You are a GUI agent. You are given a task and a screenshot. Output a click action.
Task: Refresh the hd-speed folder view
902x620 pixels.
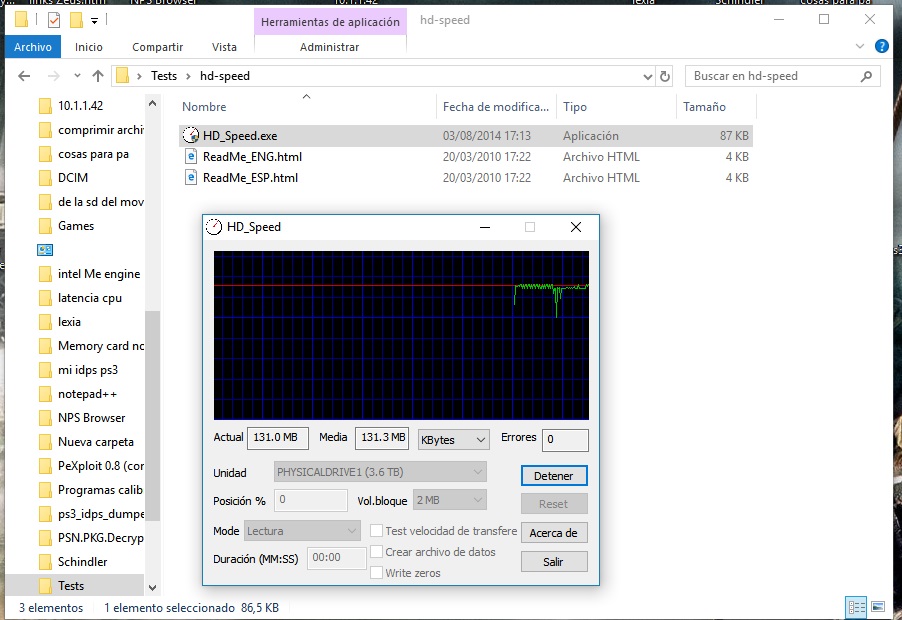pos(664,76)
